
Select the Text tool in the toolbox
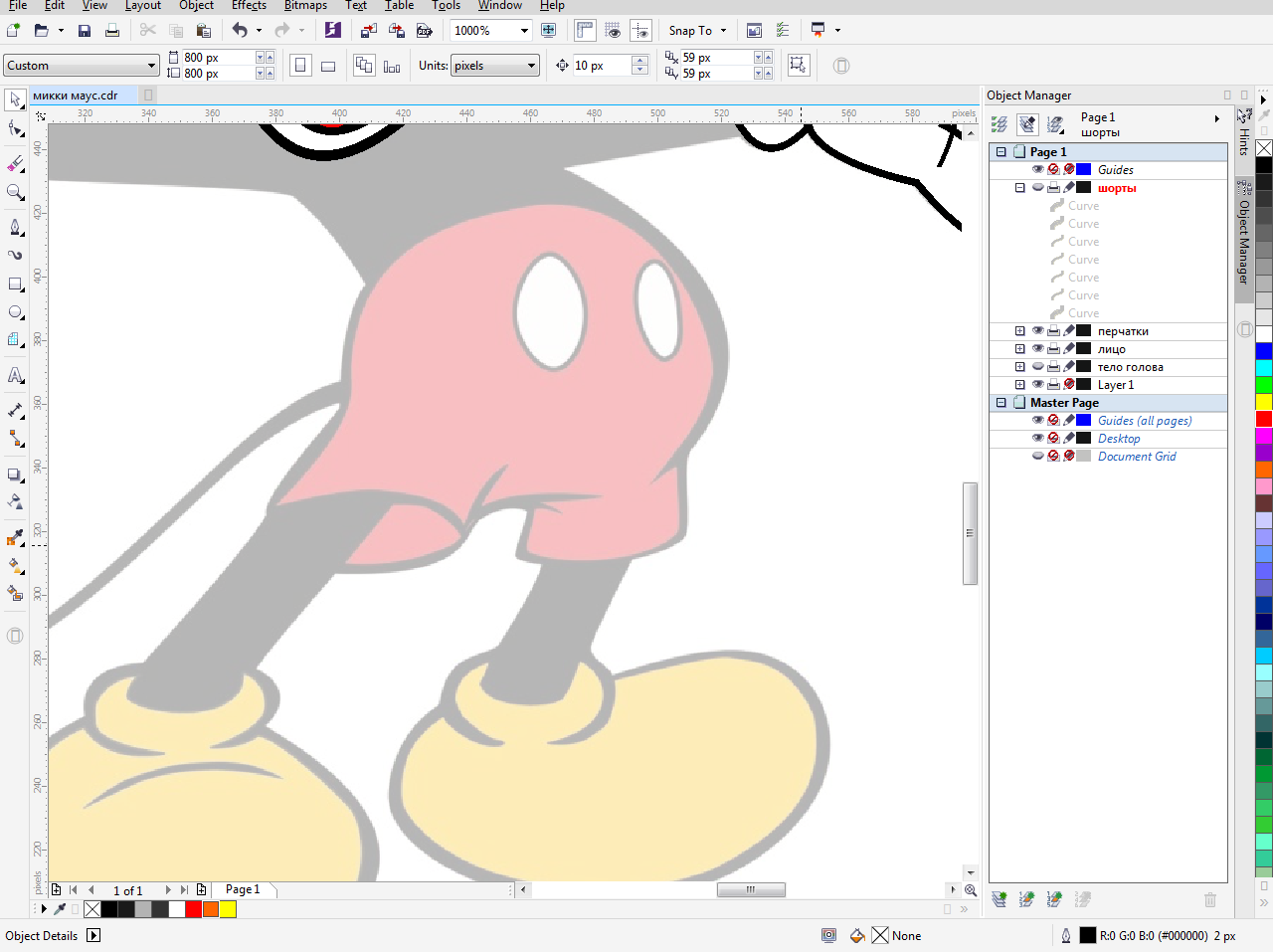click(15, 375)
